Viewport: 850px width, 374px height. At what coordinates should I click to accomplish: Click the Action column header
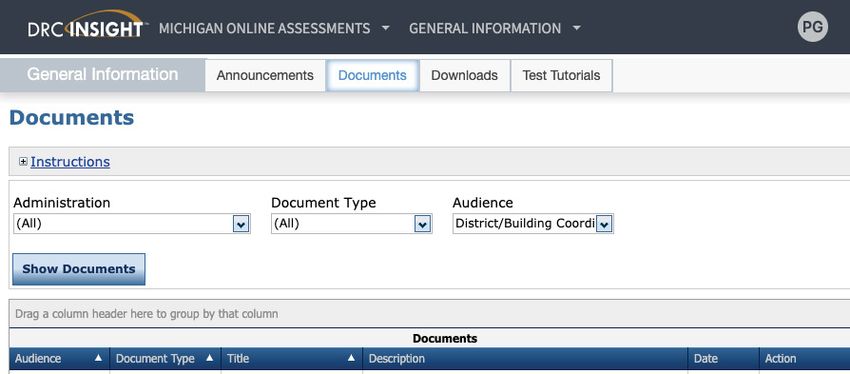click(x=804, y=358)
